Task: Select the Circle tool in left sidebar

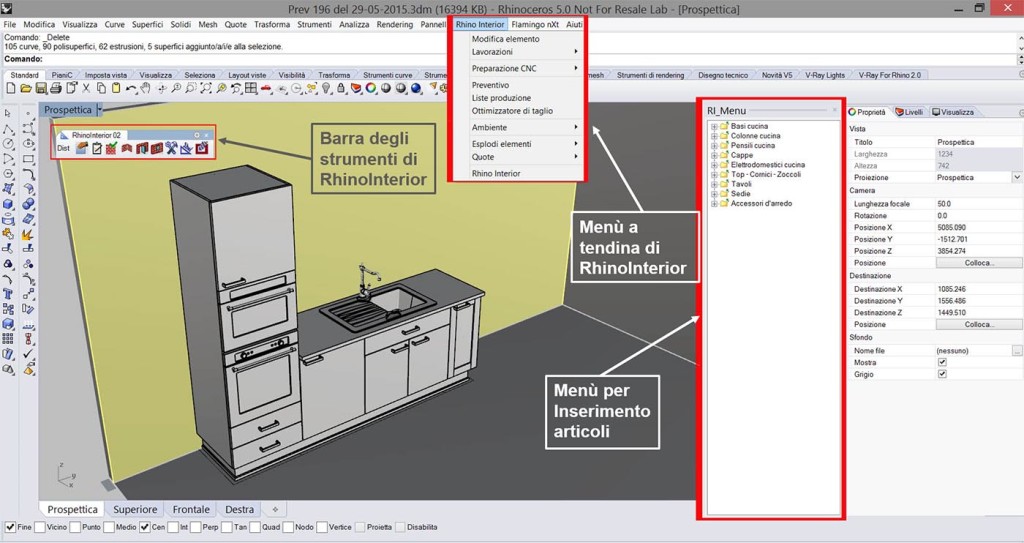Action: 8,144
